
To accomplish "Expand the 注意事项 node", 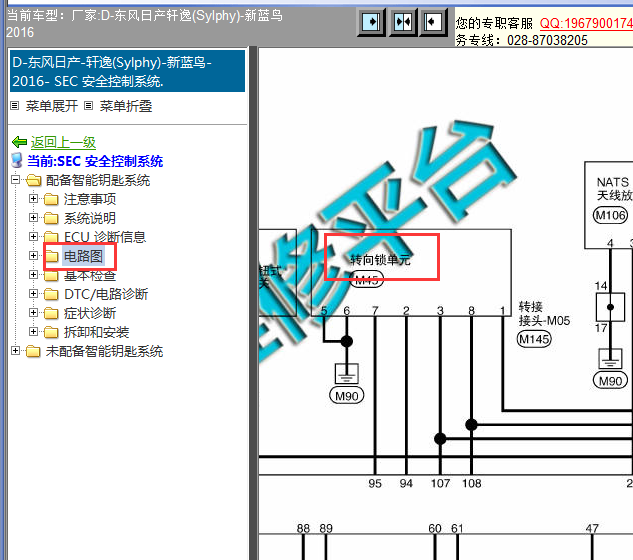I will pyautogui.click(x=33, y=199).
